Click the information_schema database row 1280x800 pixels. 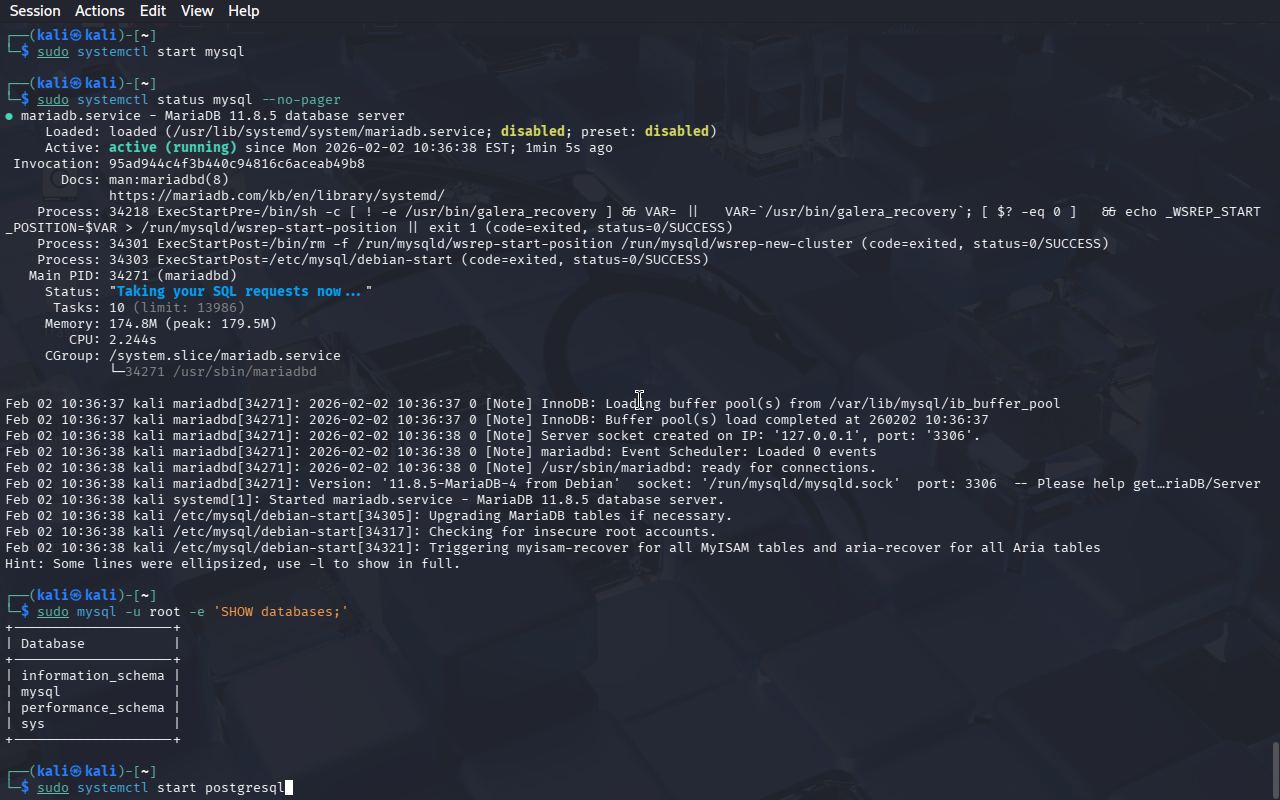(92, 676)
